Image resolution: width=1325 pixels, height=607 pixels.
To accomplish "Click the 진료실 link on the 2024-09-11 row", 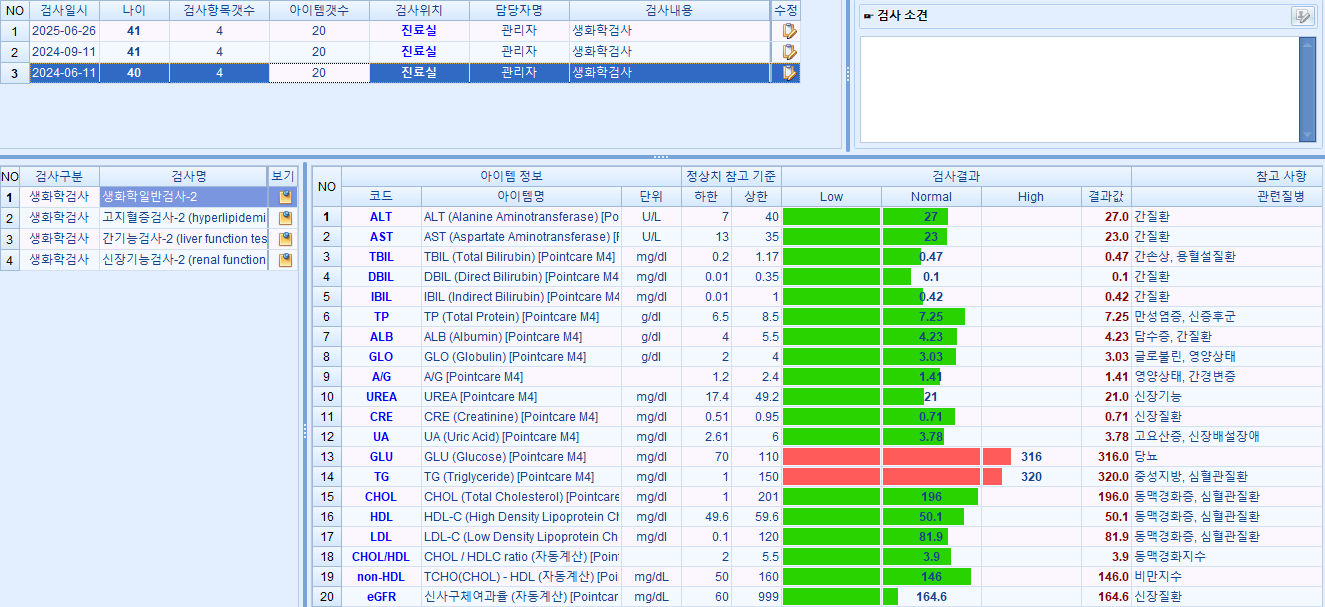I will coord(420,51).
